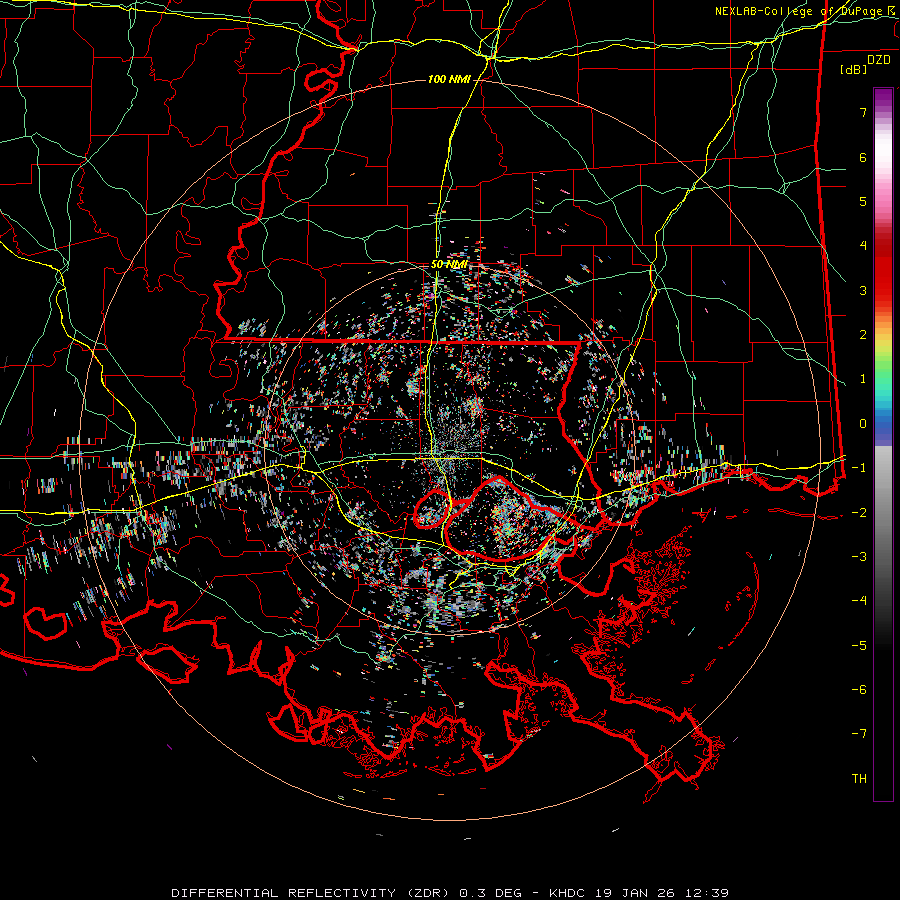
Task: Click the legend value 4
Action: 863,246
